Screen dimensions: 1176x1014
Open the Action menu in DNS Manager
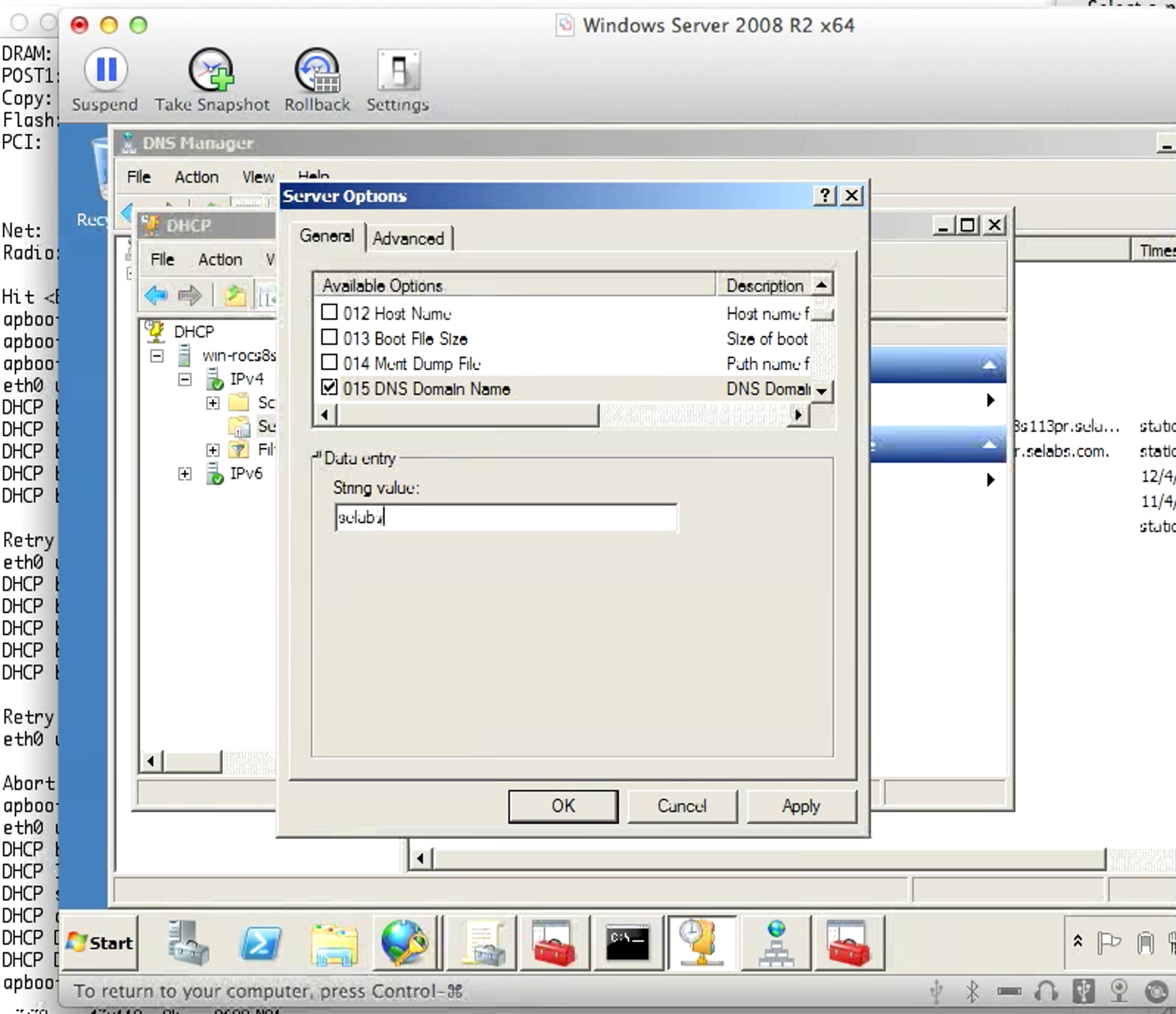click(x=196, y=177)
